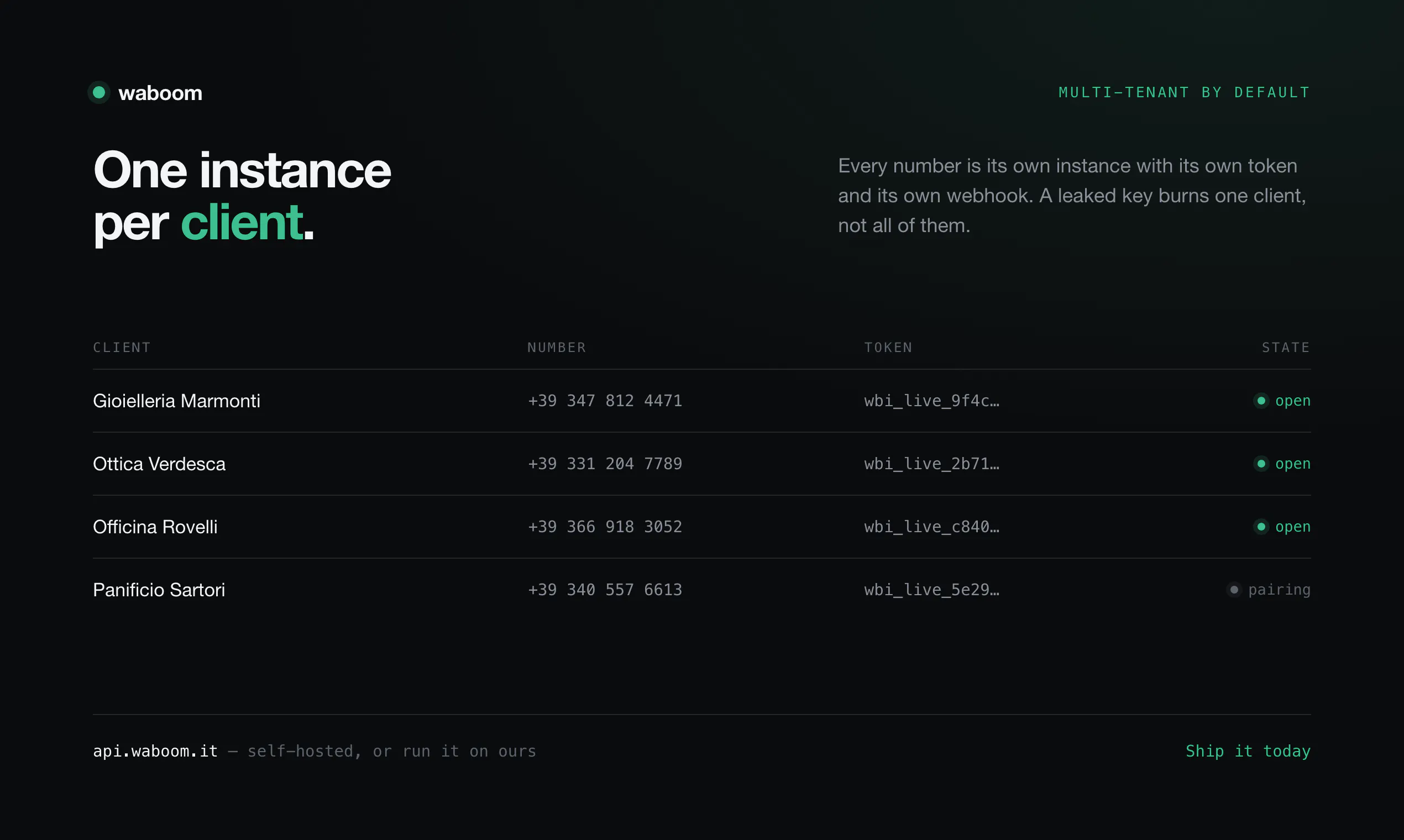Click phone number +39 347 812 4471
Image resolution: width=1404 pixels, height=840 pixels.
pyautogui.click(x=605, y=401)
